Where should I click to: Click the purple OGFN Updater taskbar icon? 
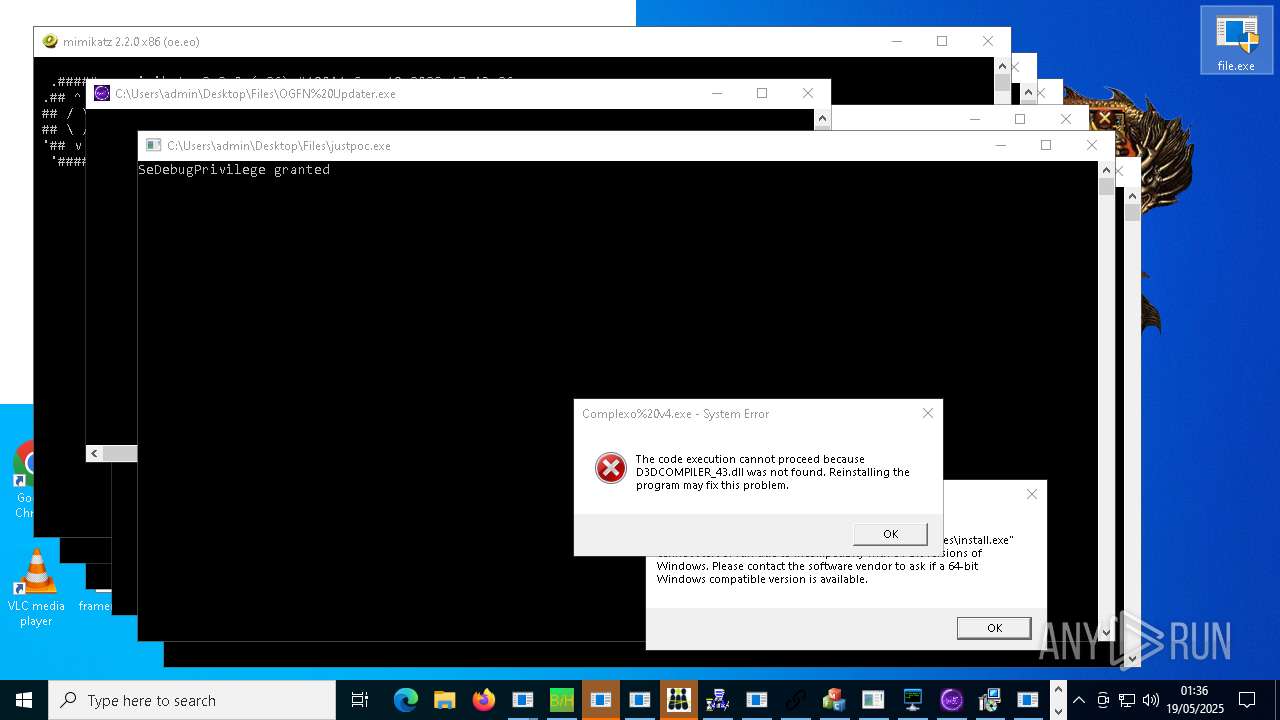[x=952, y=700]
